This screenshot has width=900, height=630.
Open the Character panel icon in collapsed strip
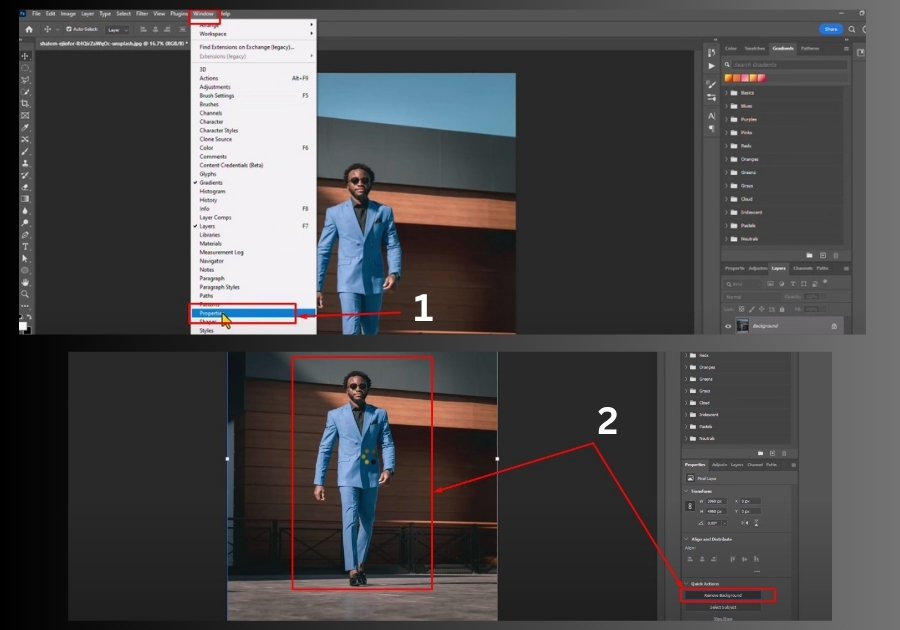point(712,116)
